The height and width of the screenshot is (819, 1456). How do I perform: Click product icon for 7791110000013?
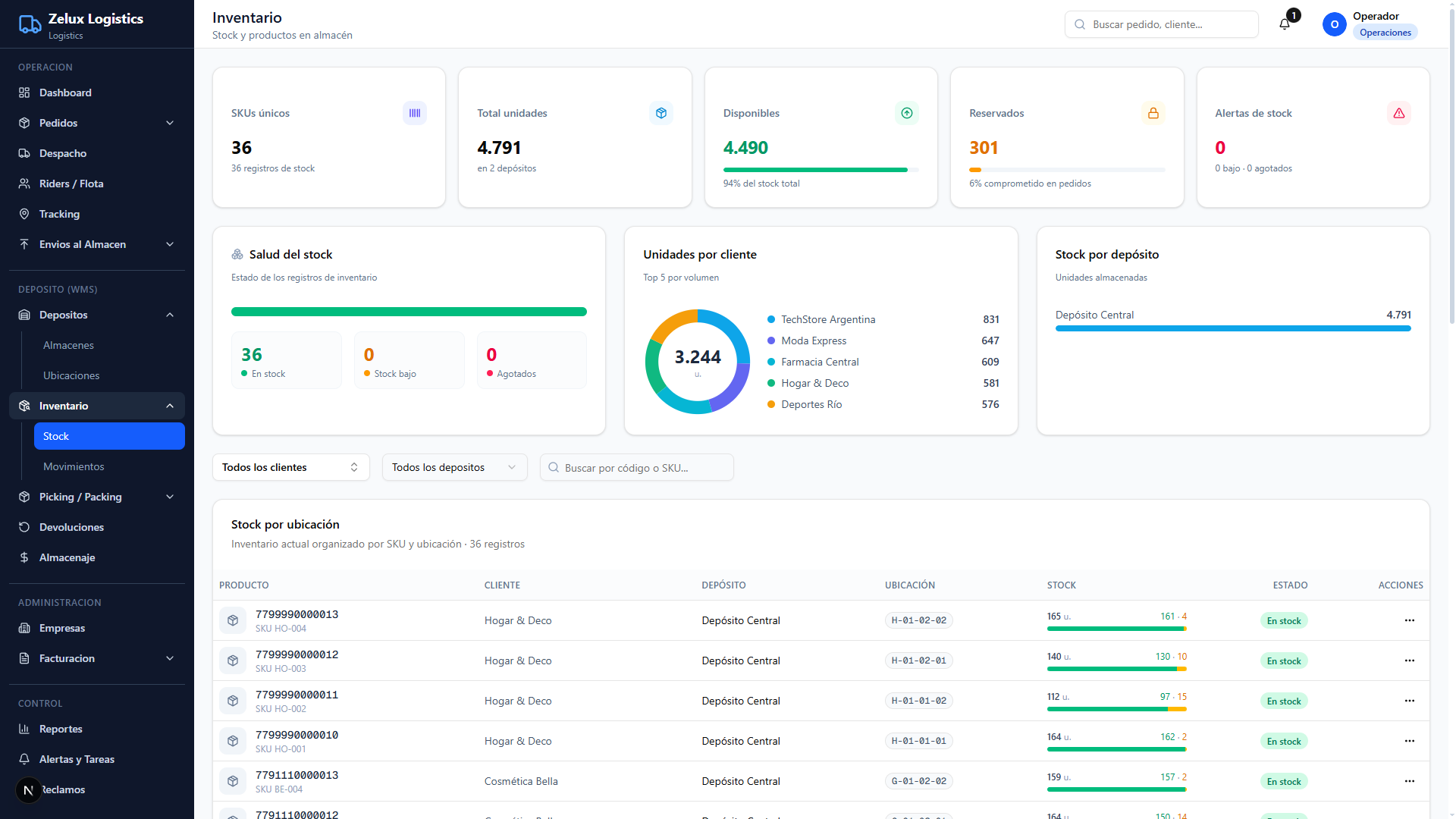coord(233,781)
